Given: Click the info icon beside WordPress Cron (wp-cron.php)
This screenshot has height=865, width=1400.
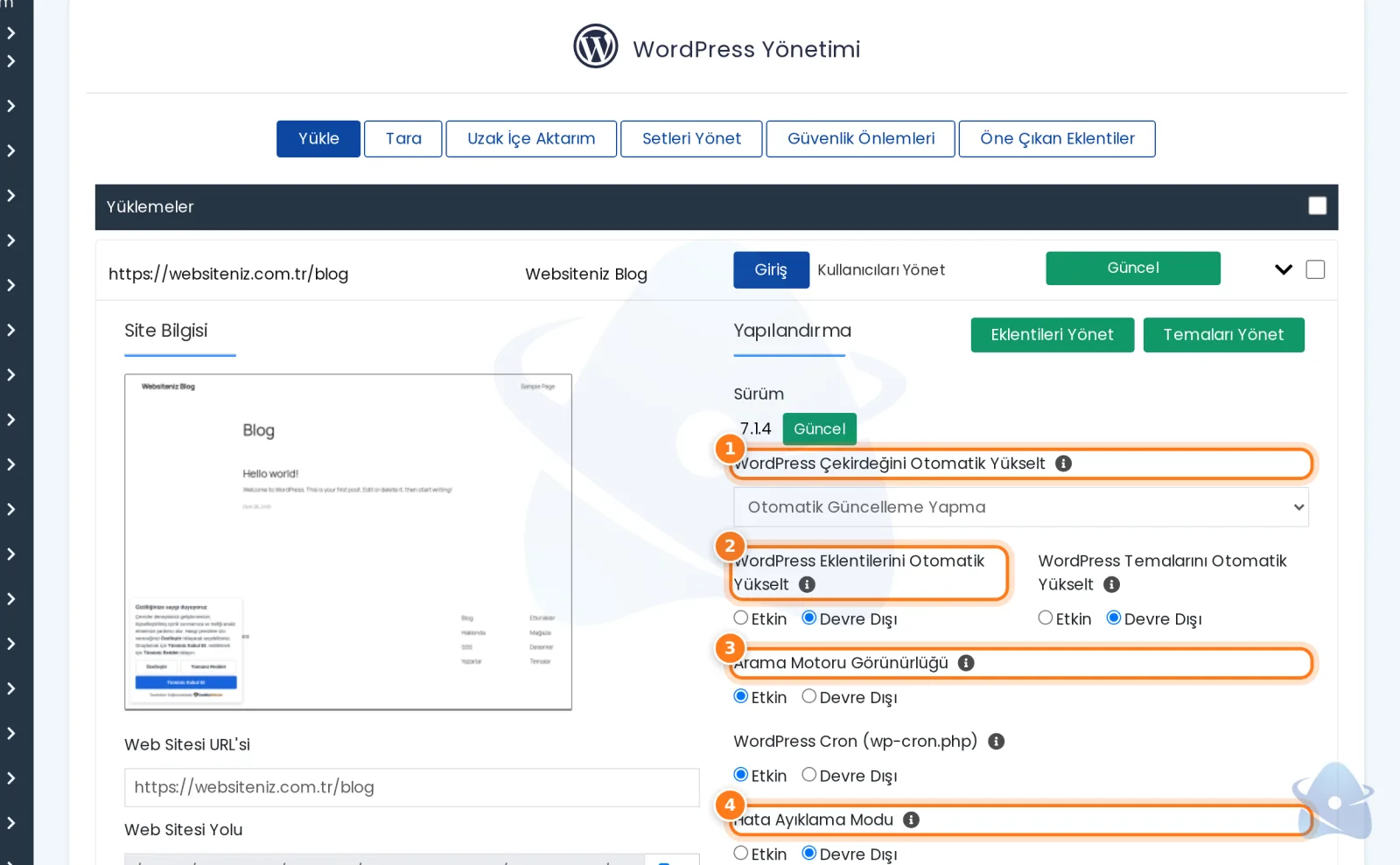Looking at the screenshot, I should pos(996,742).
